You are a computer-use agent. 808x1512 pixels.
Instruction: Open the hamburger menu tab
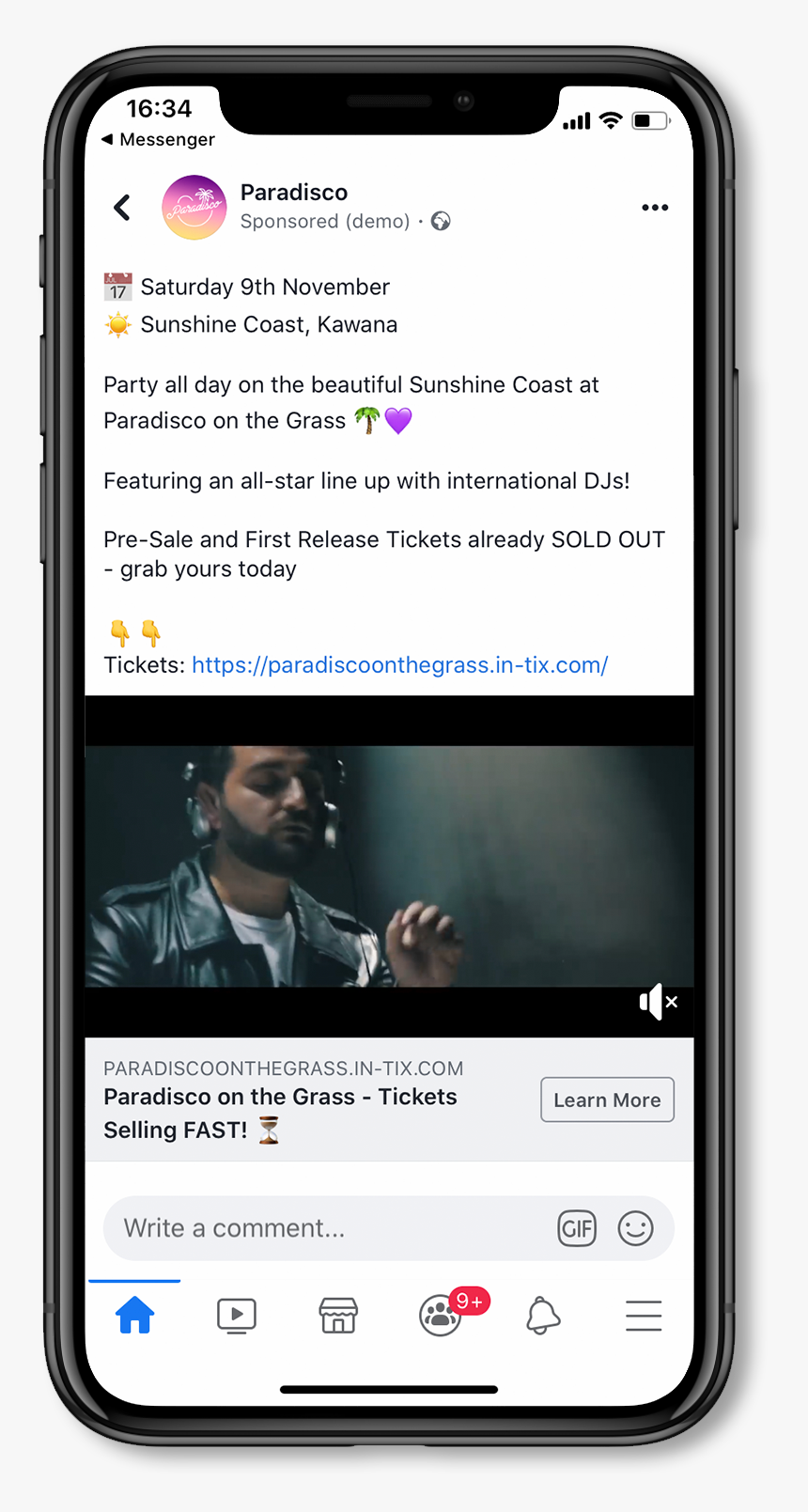coord(644,1316)
